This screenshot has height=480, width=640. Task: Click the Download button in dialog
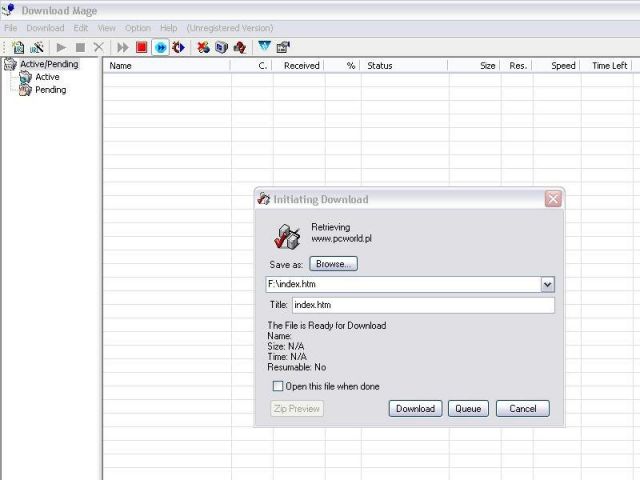point(415,408)
